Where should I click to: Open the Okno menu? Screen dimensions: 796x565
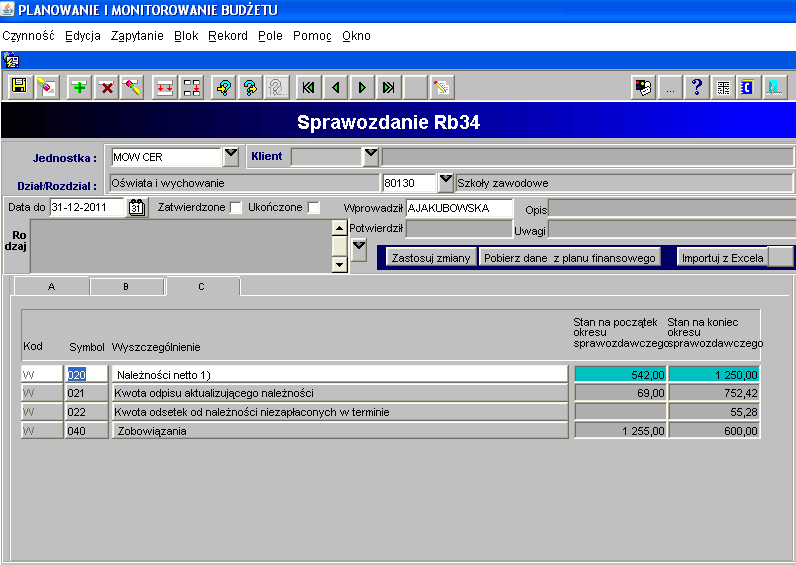click(356, 36)
